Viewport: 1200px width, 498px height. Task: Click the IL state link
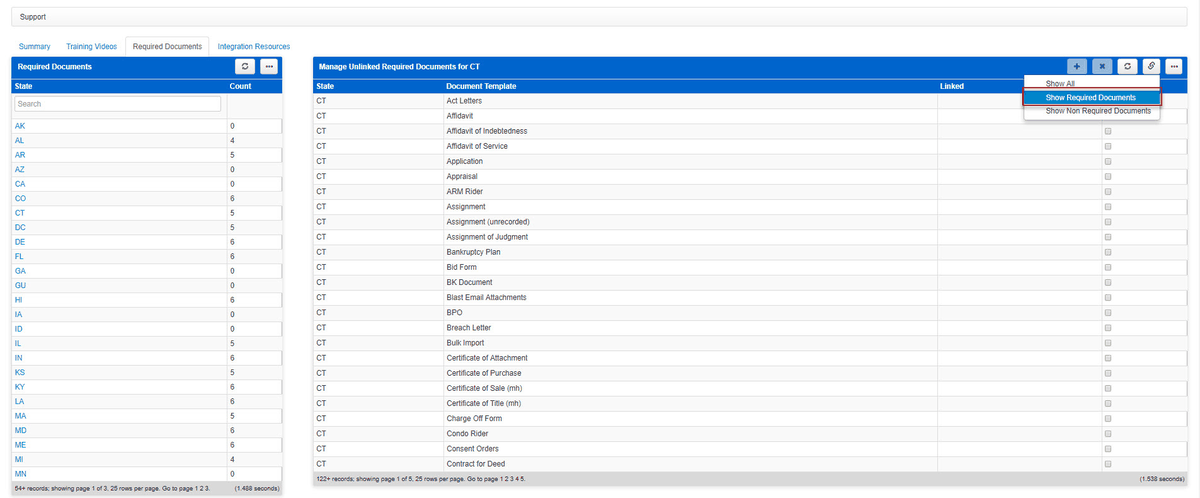tap(18, 343)
